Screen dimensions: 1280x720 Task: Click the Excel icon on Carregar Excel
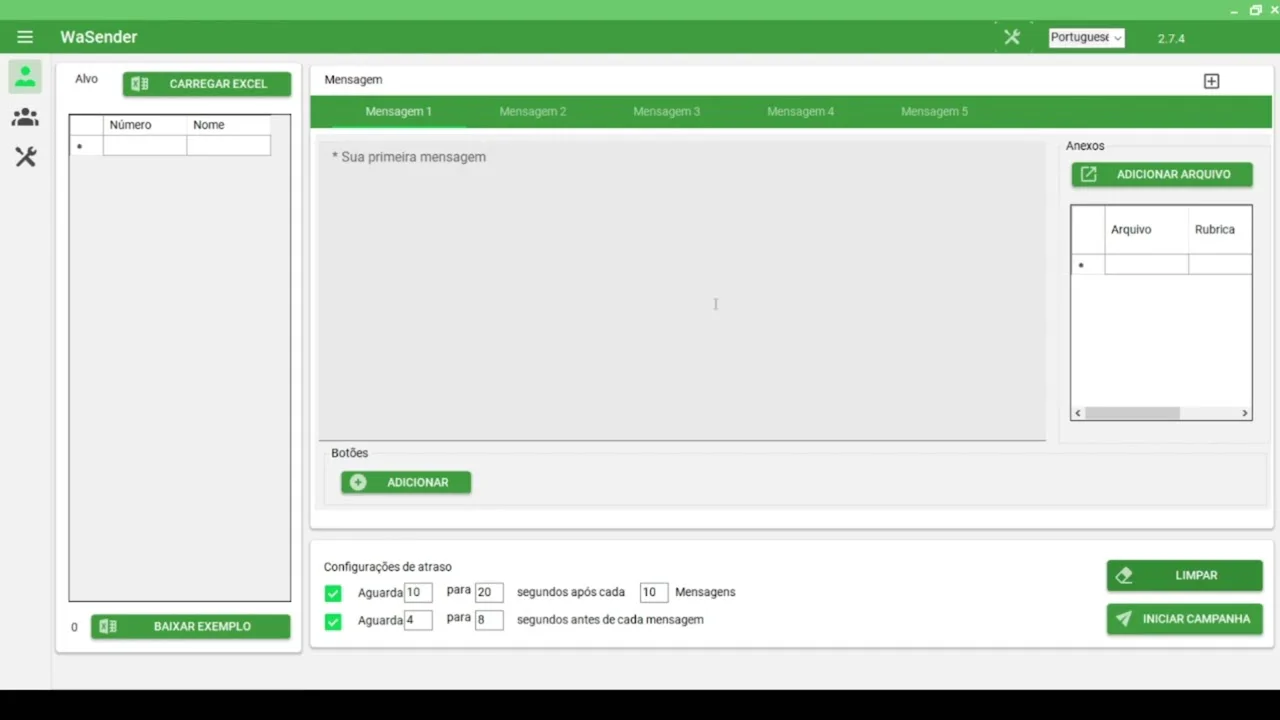click(x=140, y=84)
